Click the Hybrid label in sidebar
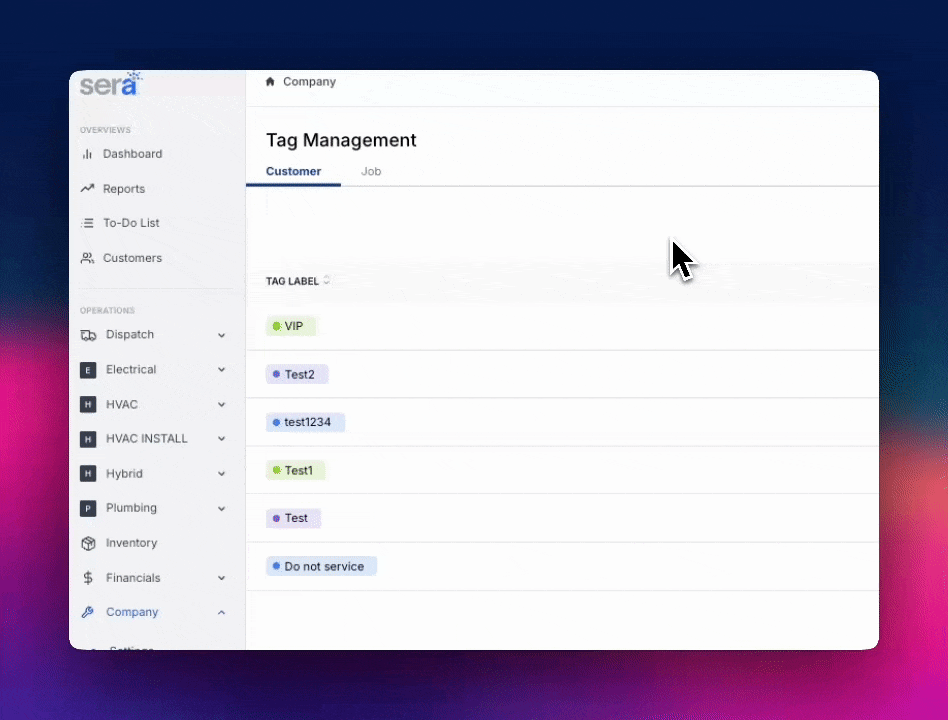The height and width of the screenshot is (720, 948). [x=124, y=473]
